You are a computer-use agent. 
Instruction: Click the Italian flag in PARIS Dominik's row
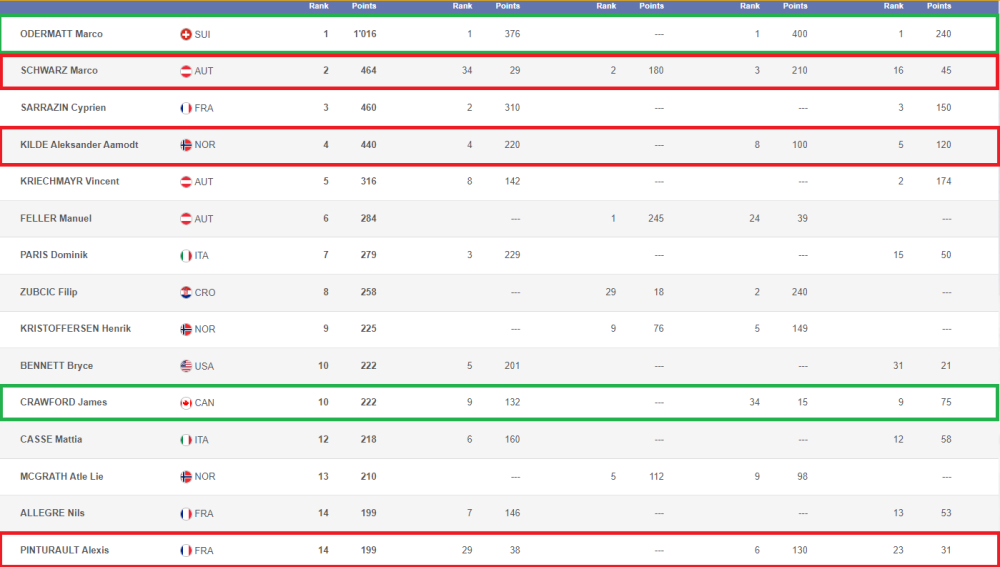pyautogui.click(x=186, y=256)
